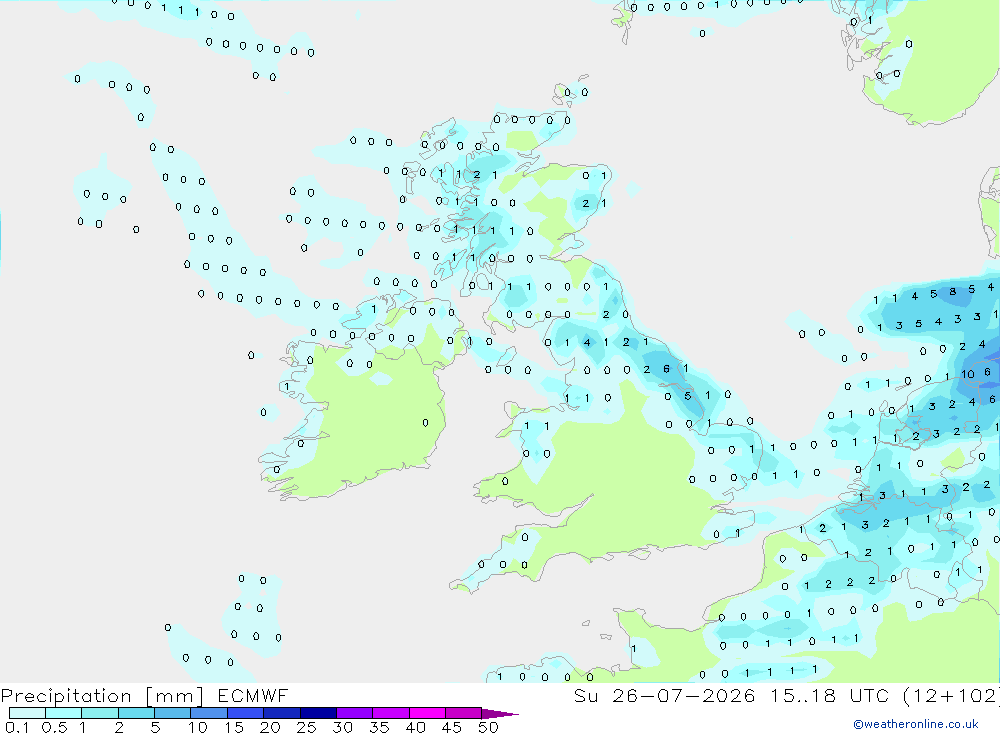
Task: Click the '8' precipitation value over the North Sea
Action: point(952,291)
